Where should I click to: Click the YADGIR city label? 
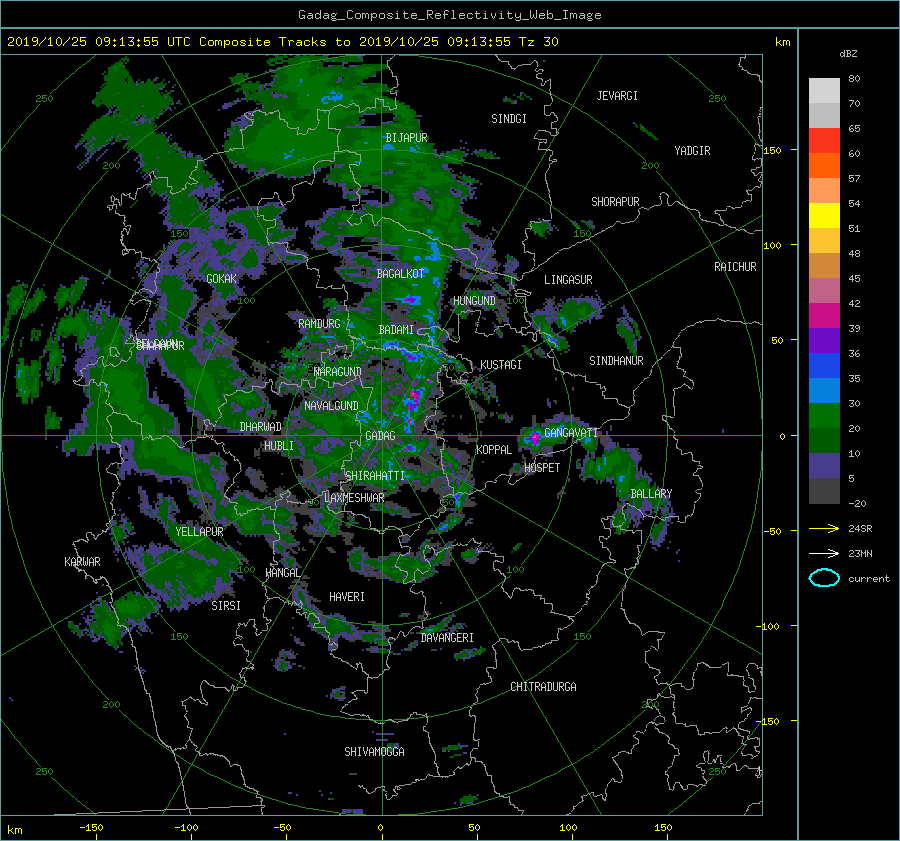692,151
